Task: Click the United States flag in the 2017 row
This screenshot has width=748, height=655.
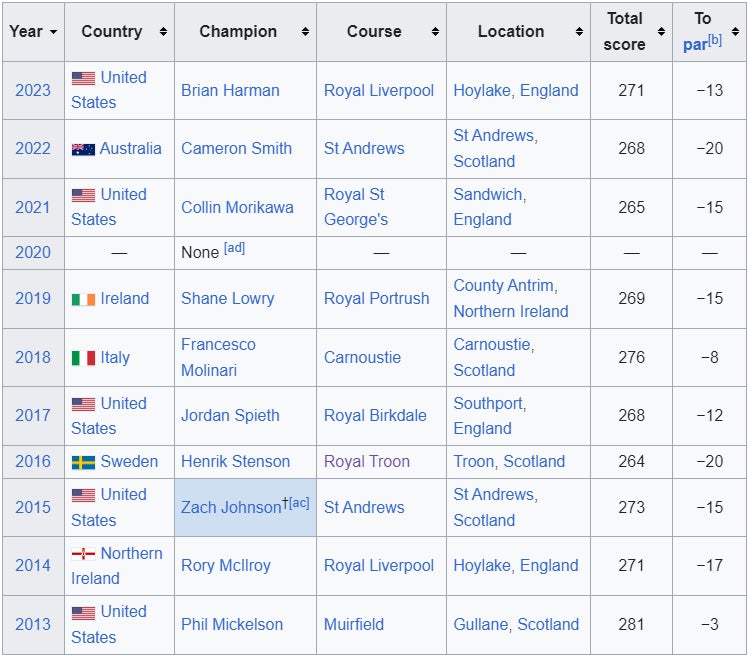Action: [x=83, y=404]
